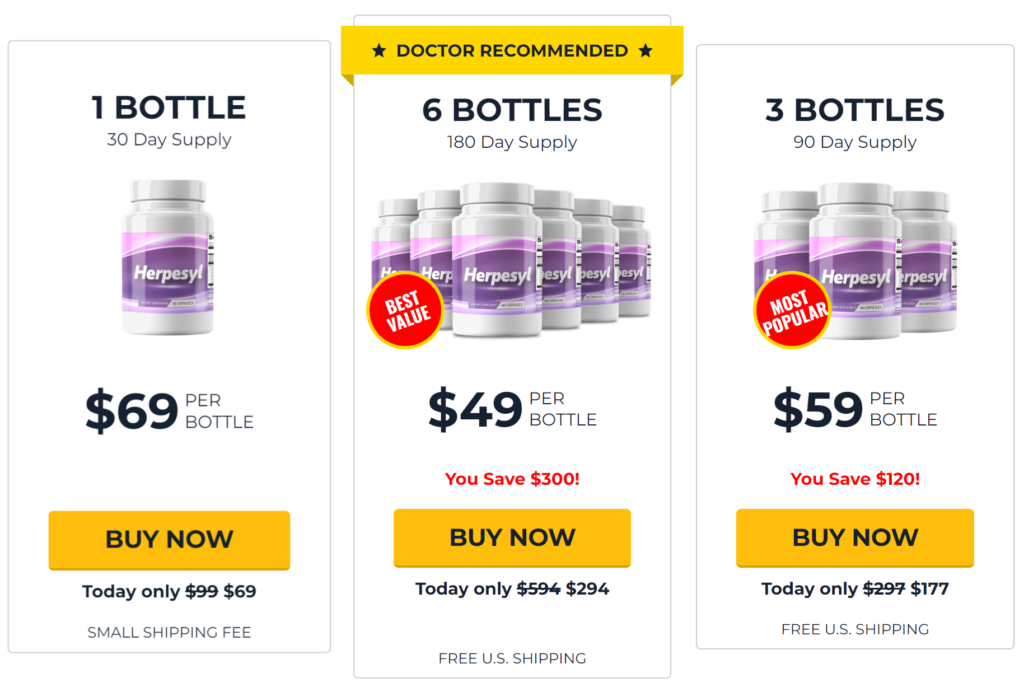
Task: Click the left star in Doctor Recommended banner
Action: tap(379, 50)
